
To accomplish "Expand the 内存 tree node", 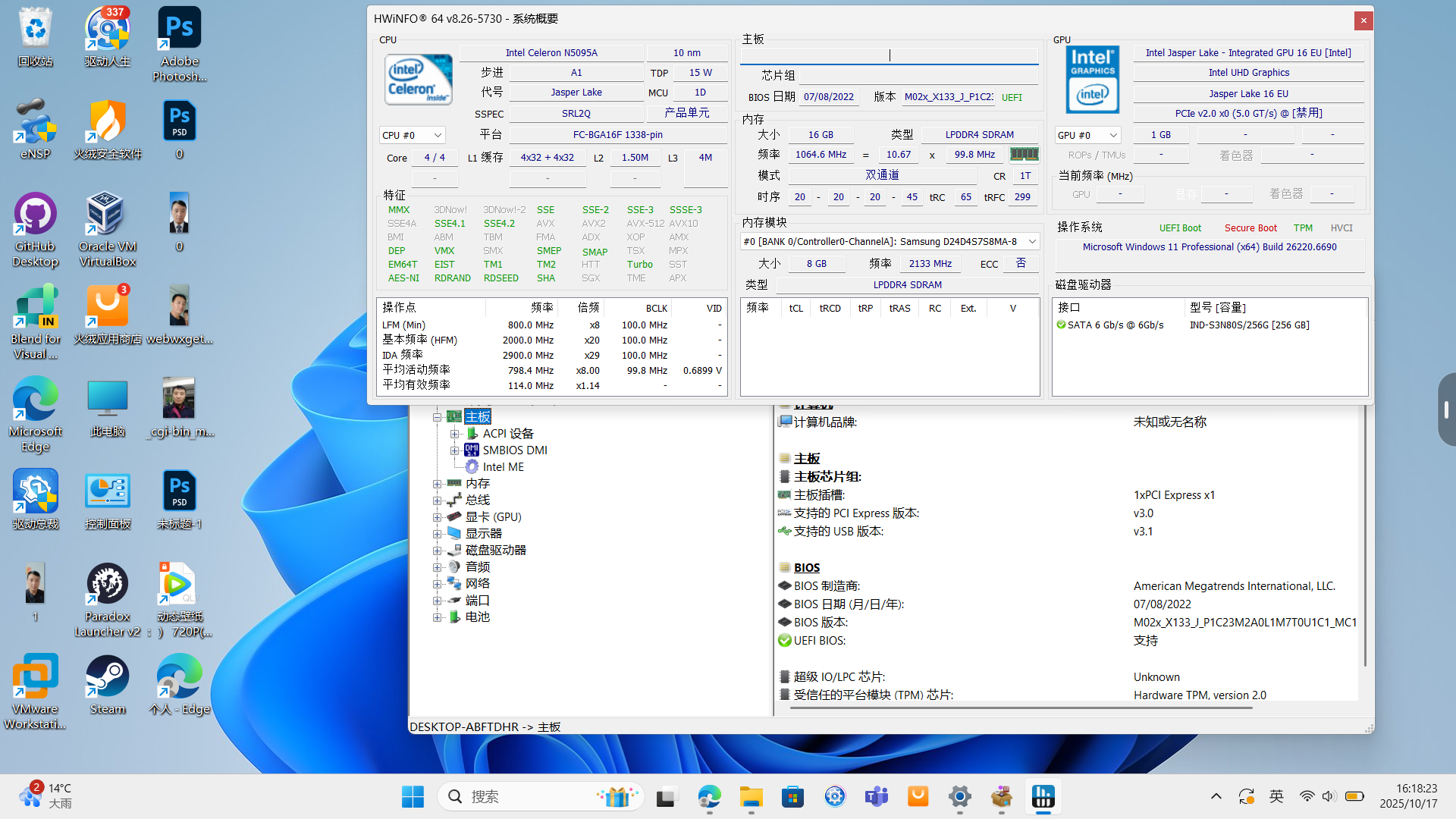I will pyautogui.click(x=437, y=484).
